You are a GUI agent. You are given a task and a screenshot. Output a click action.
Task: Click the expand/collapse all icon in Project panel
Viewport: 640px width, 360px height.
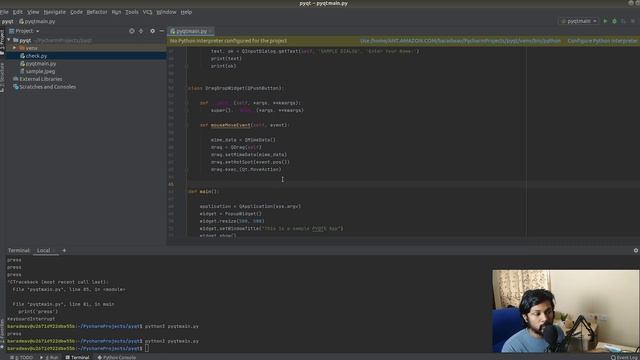[141, 31]
